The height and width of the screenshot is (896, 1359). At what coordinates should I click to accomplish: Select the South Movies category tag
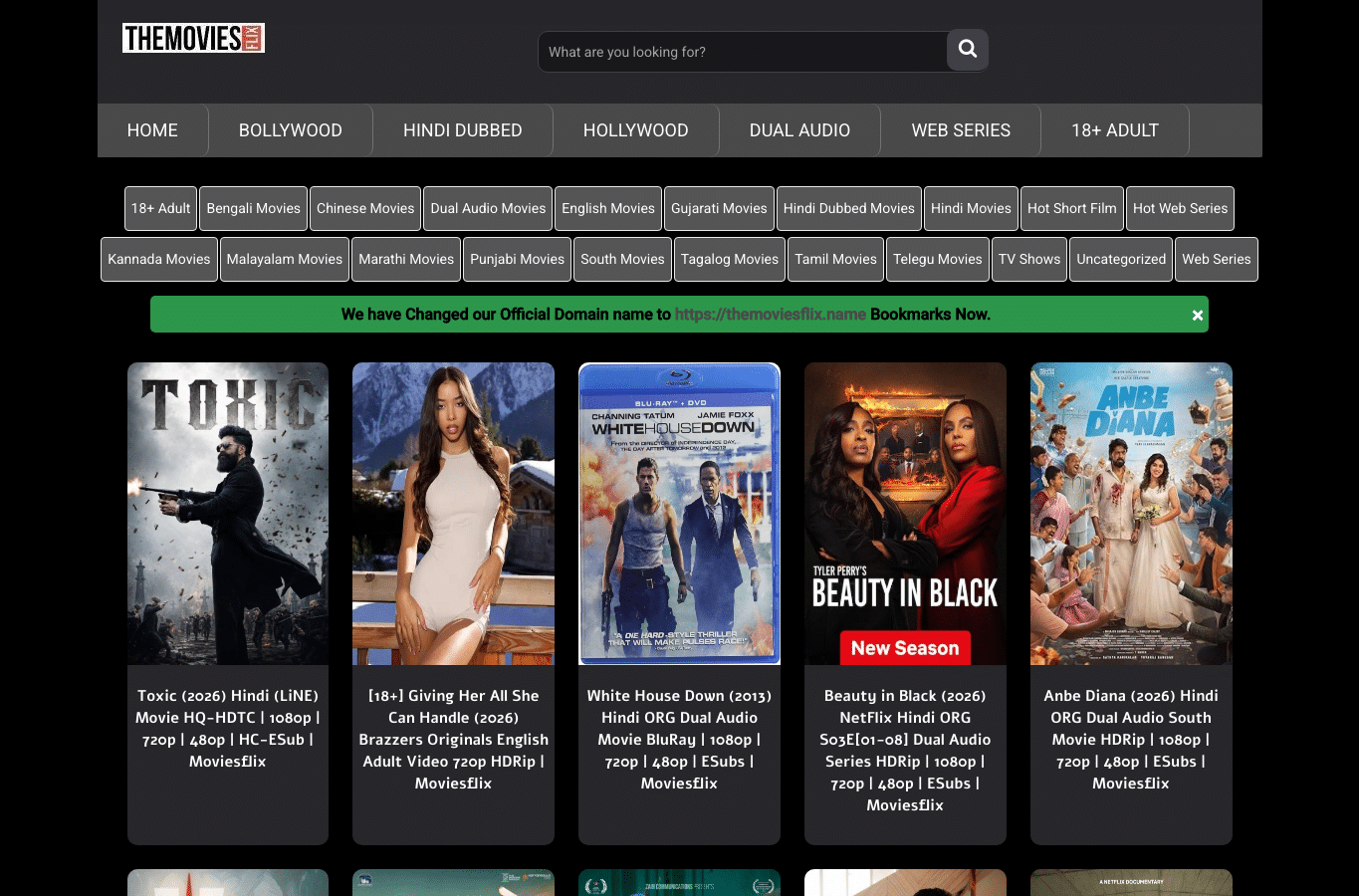(622, 259)
